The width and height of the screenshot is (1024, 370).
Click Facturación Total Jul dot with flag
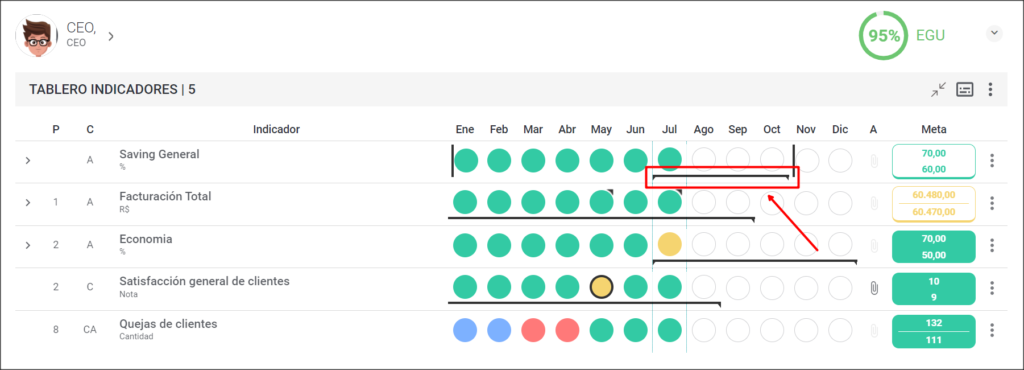click(x=669, y=202)
